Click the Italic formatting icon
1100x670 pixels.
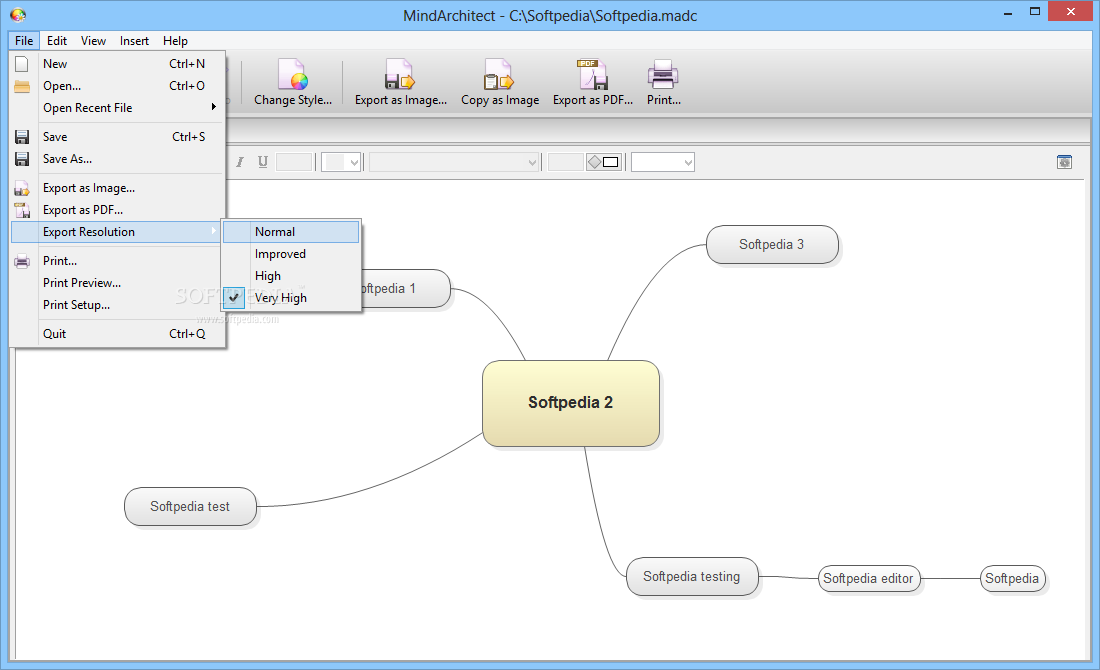point(240,162)
